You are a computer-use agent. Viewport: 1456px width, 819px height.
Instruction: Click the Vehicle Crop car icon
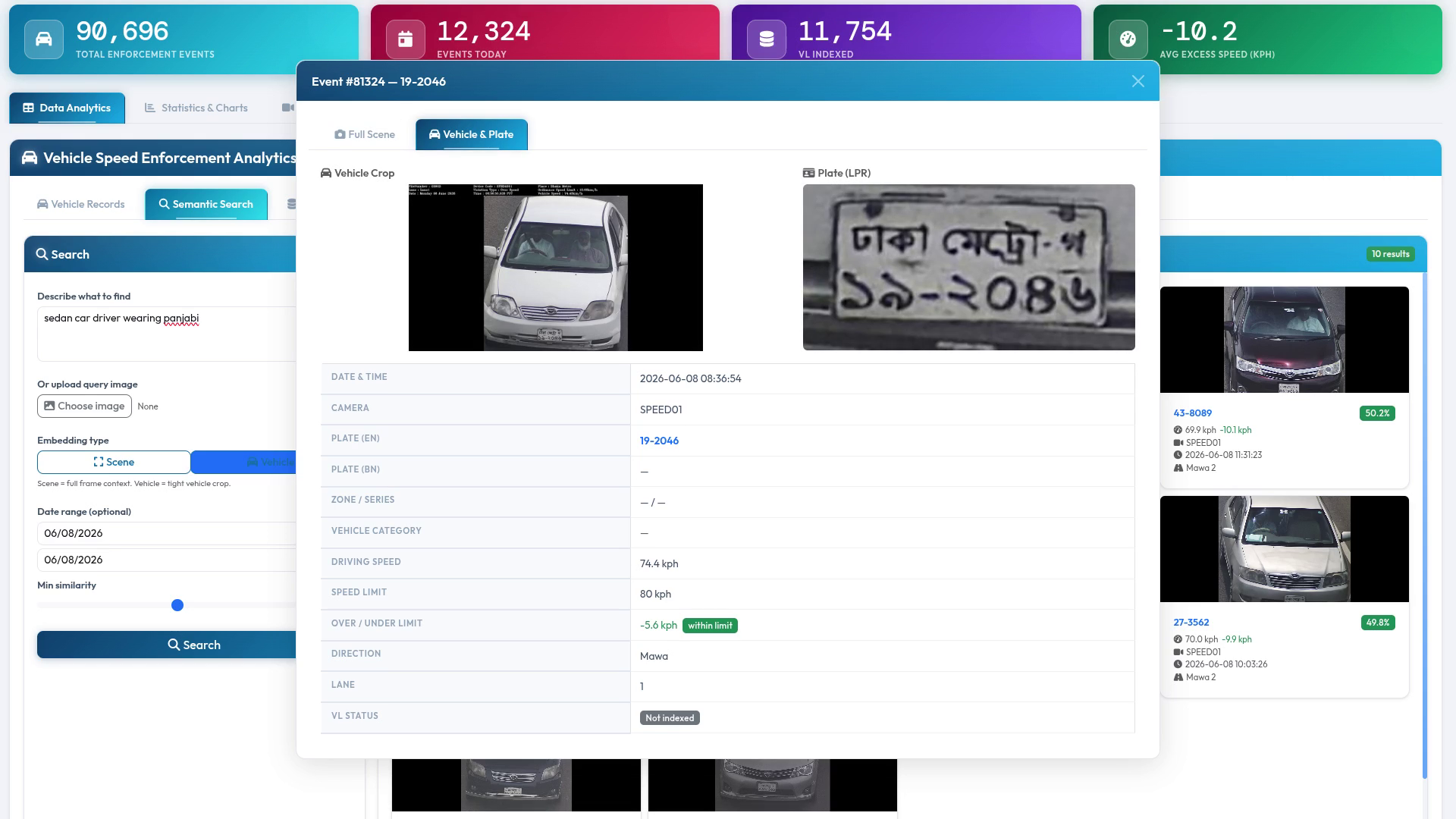tap(326, 173)
